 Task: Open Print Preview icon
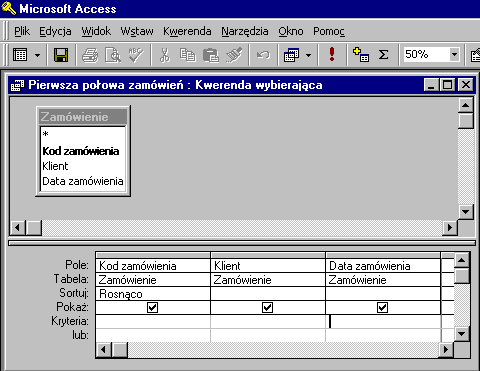[113, 55]
